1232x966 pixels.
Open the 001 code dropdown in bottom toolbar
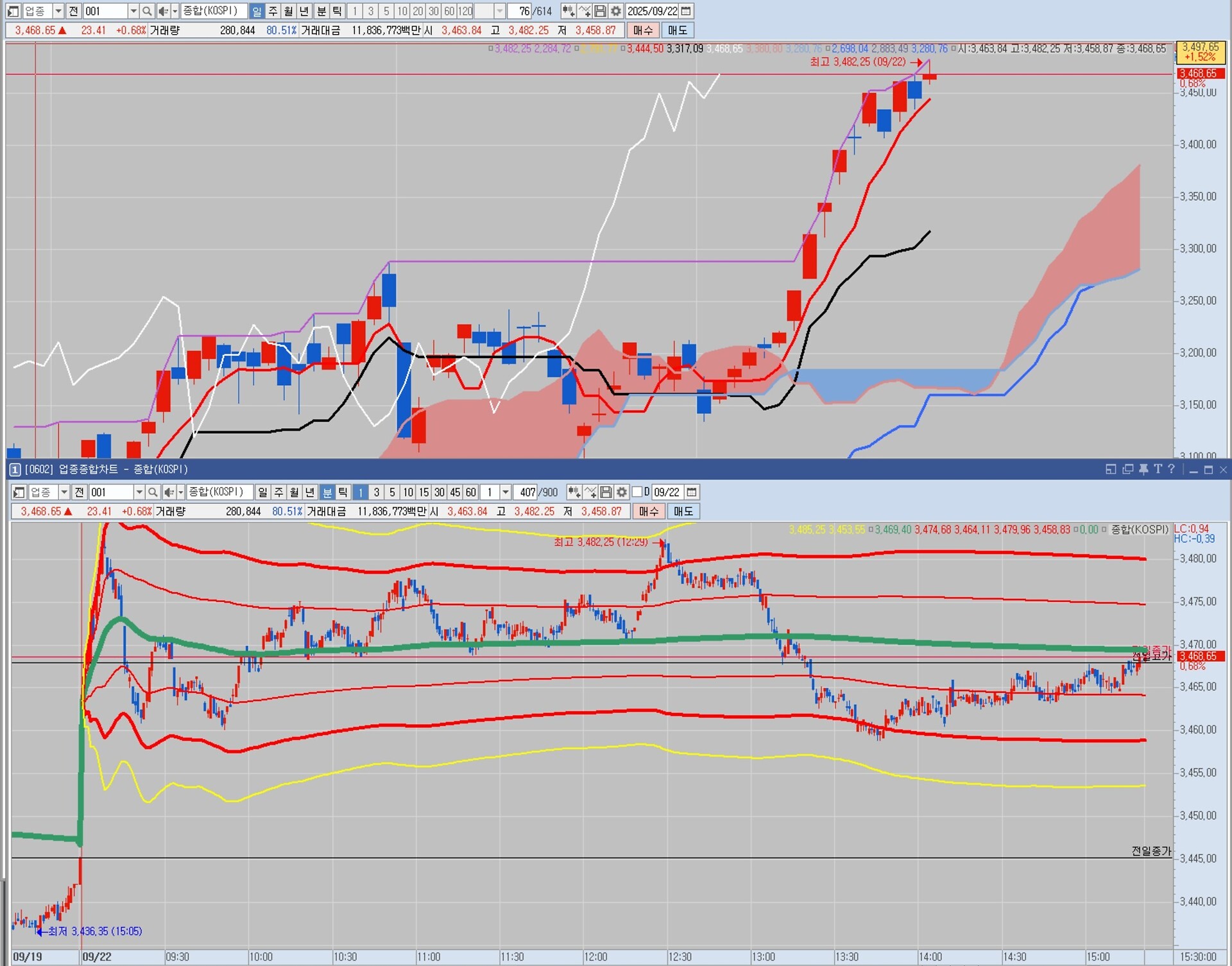139,492
